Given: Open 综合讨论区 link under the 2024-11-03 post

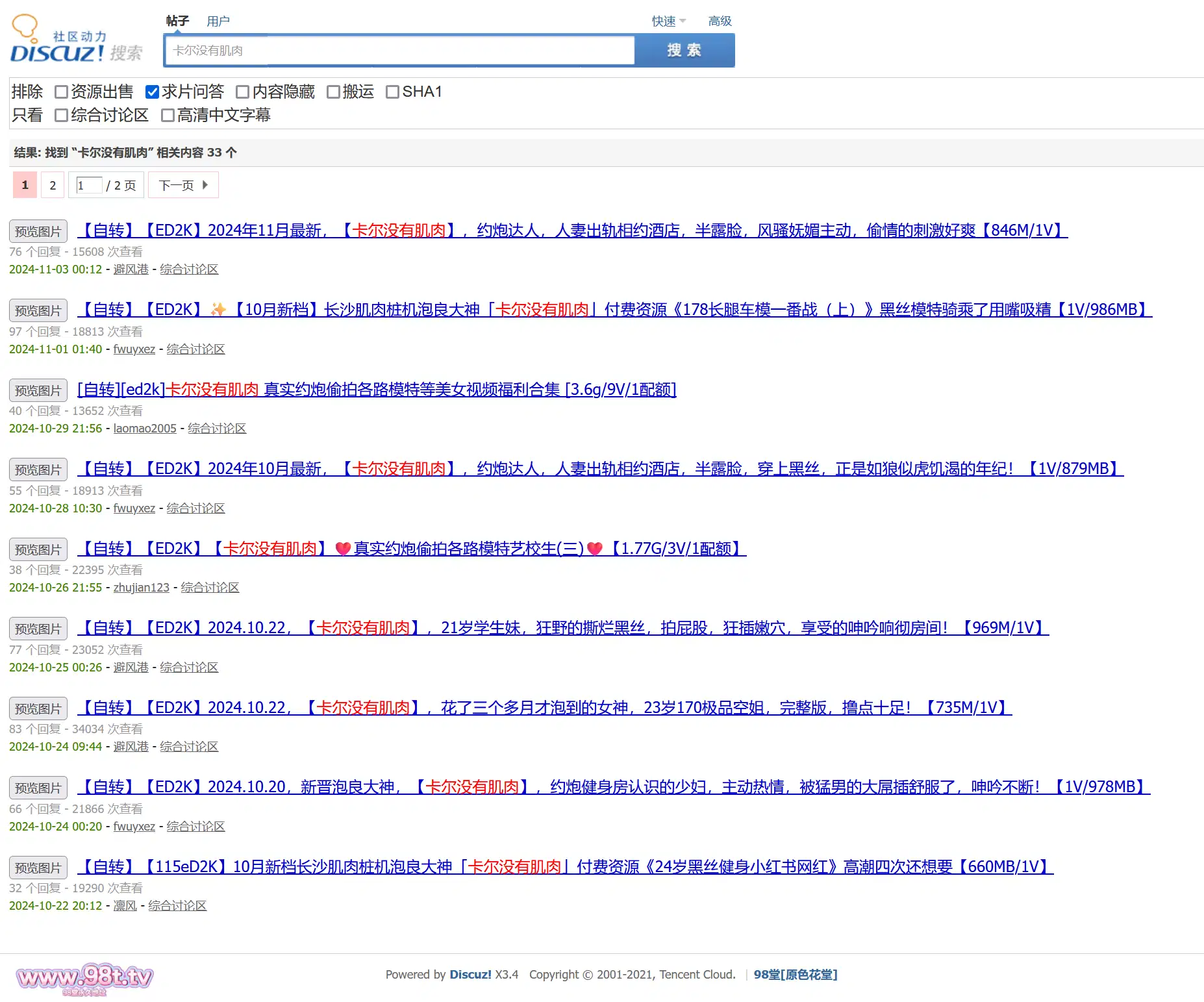Looking at the screenshot, I should (189, 269).
